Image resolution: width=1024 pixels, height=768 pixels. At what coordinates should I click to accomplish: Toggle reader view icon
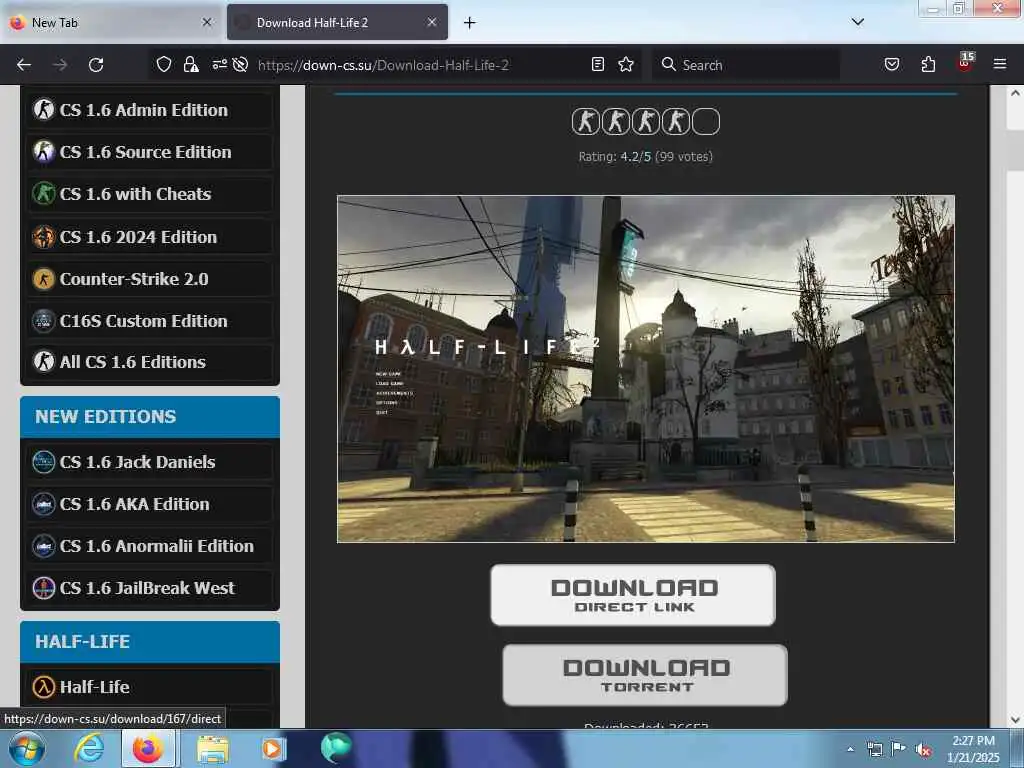[598, 64]
